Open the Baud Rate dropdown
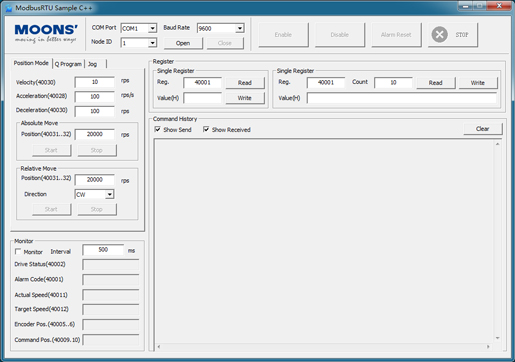 click(x=240, y=28)
